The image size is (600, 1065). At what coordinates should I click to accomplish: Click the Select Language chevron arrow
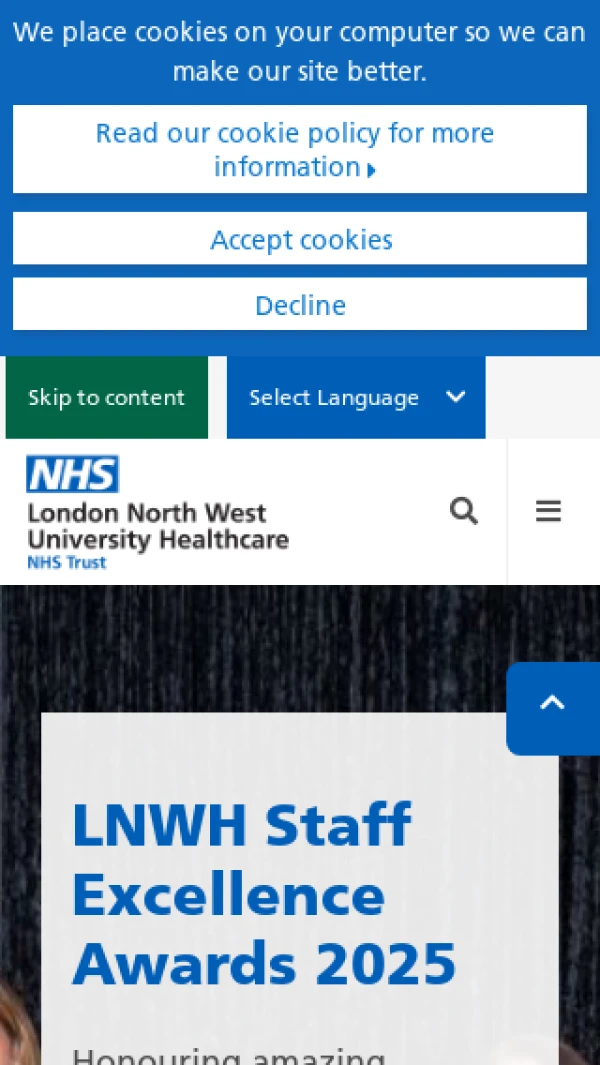coord(455,397)
